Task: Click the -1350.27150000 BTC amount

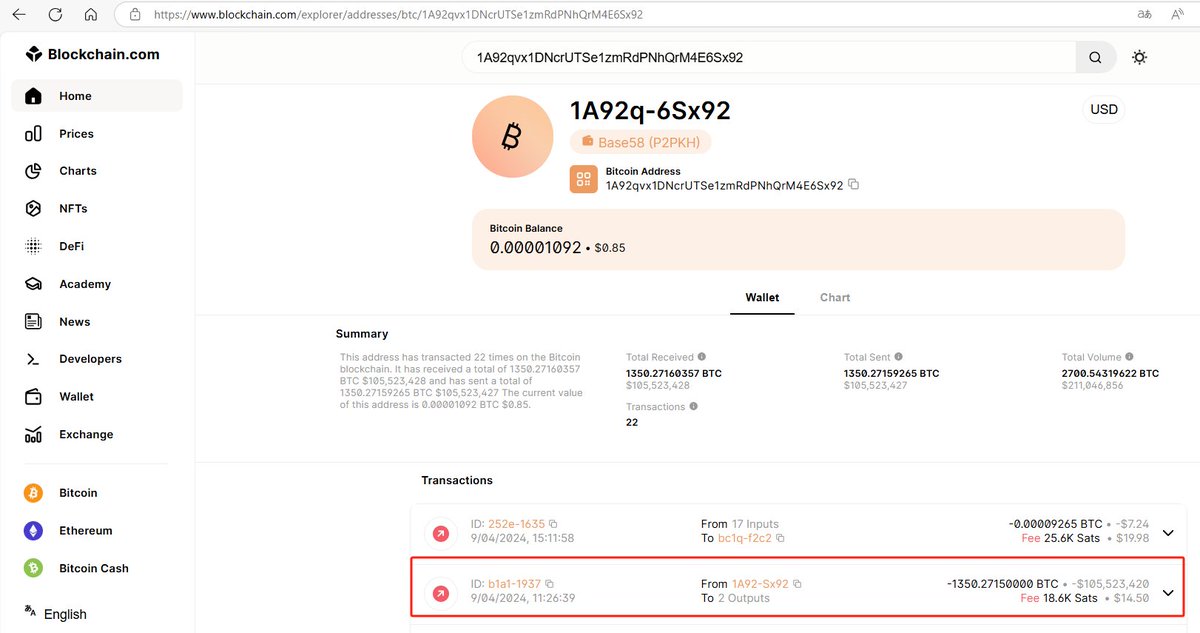Action: tap(1002, 584)
